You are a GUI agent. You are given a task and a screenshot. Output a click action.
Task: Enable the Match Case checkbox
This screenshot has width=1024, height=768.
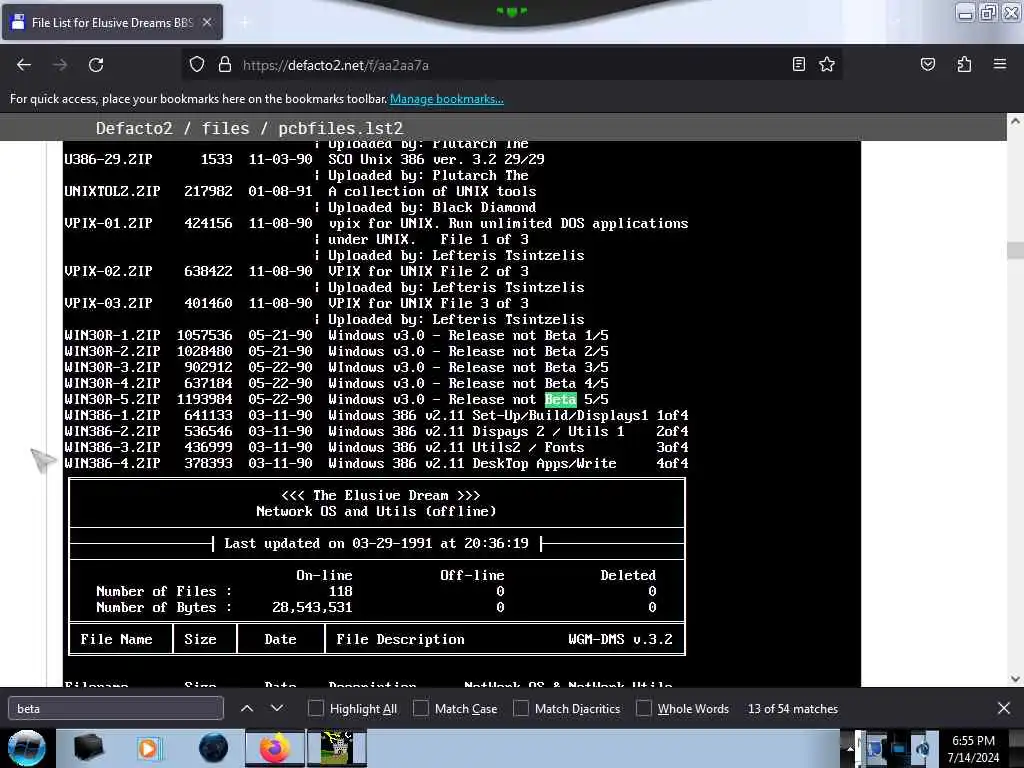(x=421, y=709)
